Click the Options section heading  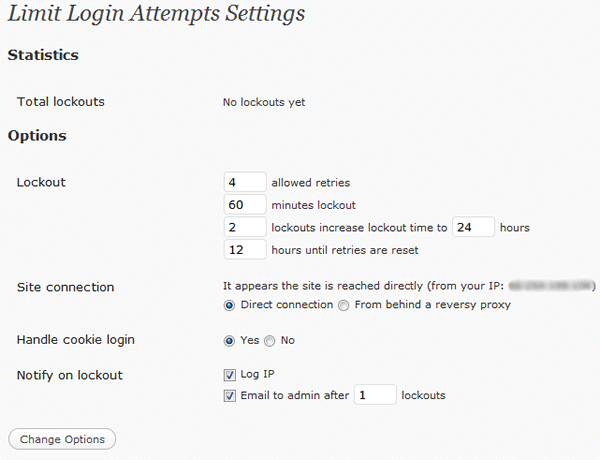37,135
